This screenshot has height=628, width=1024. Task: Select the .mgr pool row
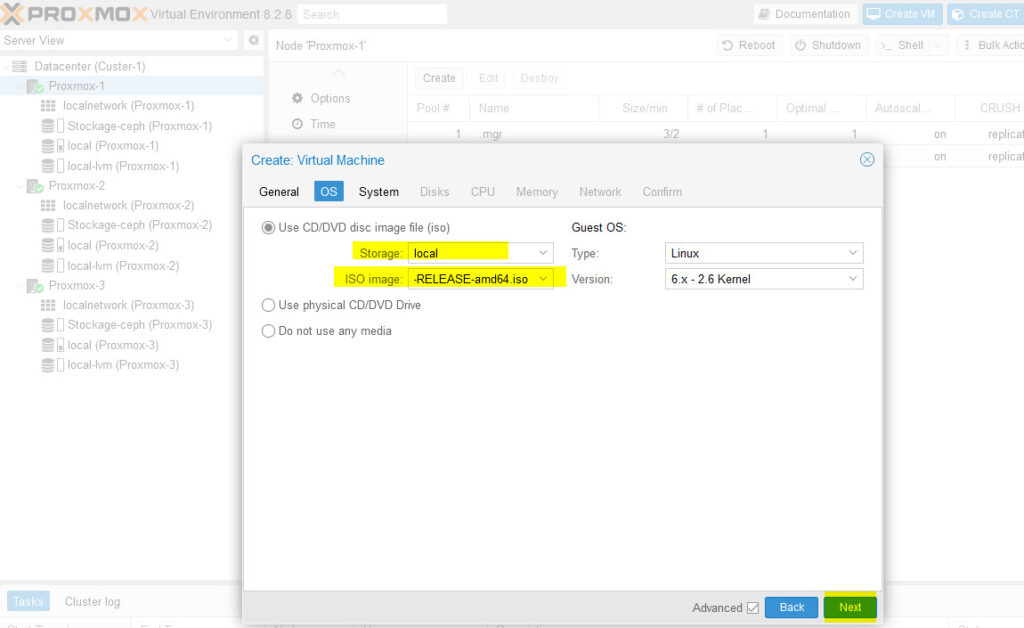click(x=716, y=134)
